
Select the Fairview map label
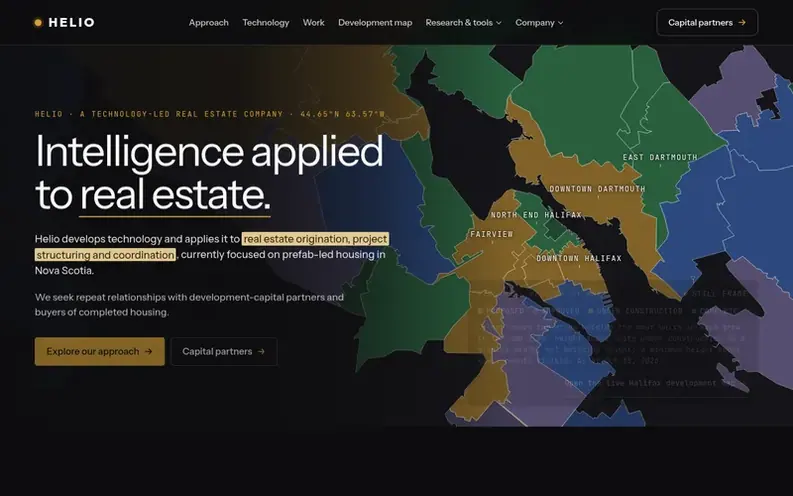[492, 234]
